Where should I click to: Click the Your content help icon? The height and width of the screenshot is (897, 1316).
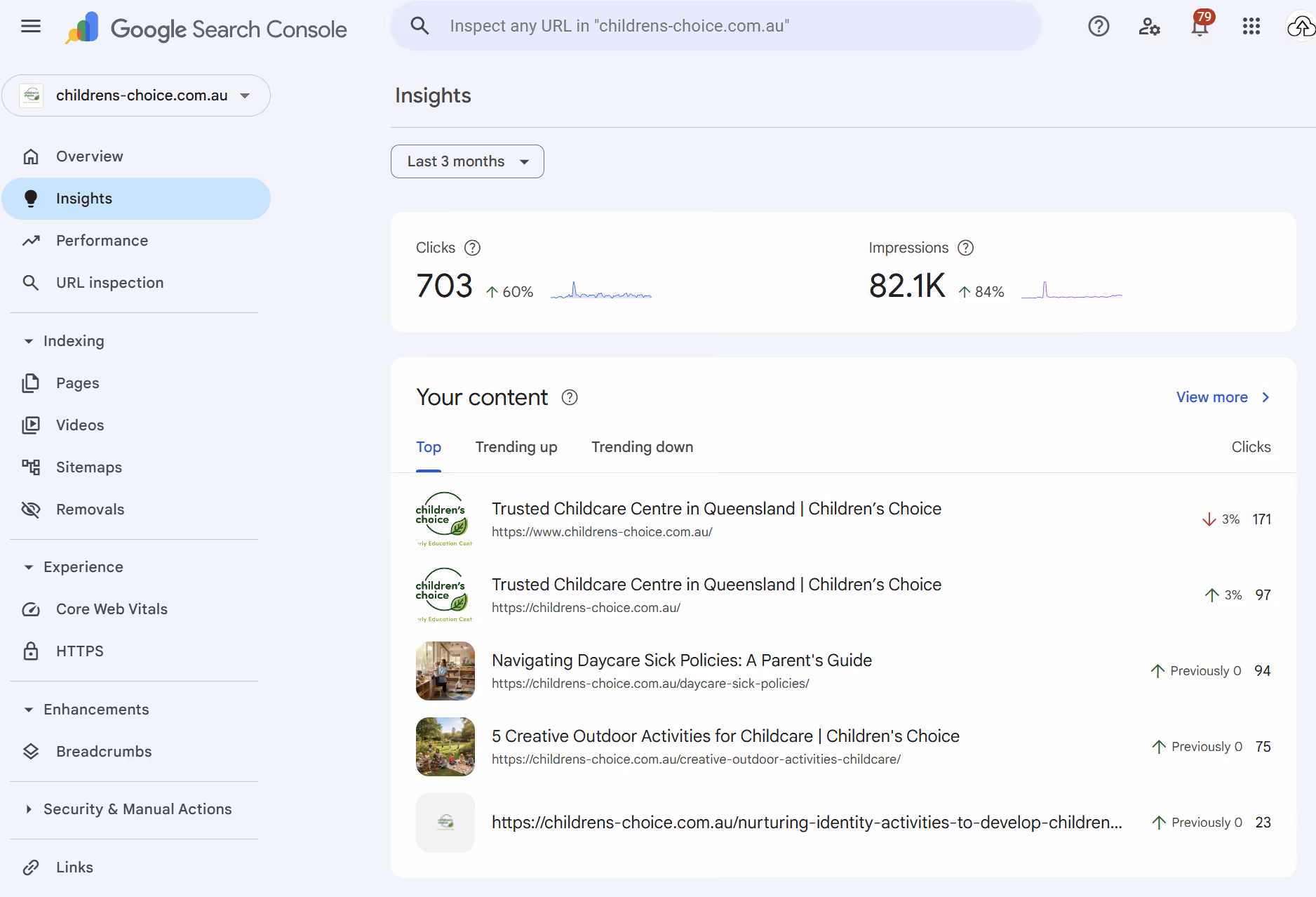tap(570, 397)
